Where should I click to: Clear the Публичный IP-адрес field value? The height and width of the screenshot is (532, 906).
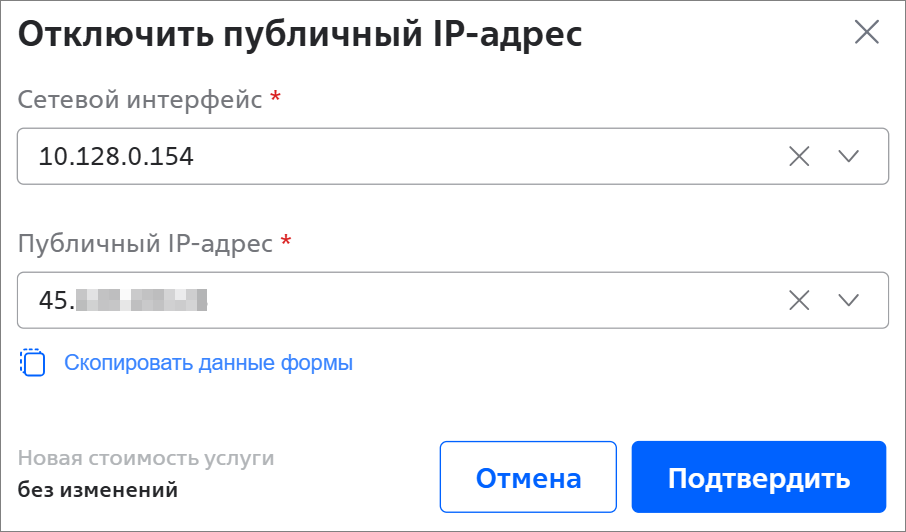799,300
